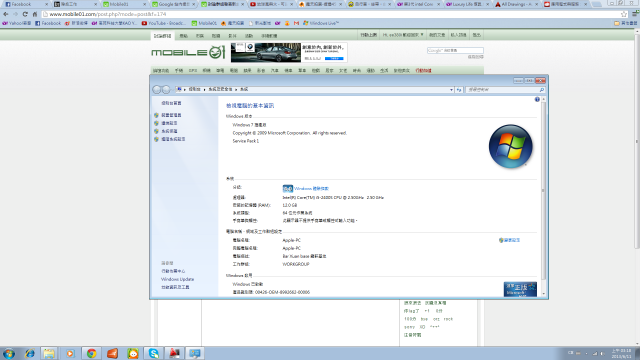Click the taskbar clock and date

(x=621, y=353)
